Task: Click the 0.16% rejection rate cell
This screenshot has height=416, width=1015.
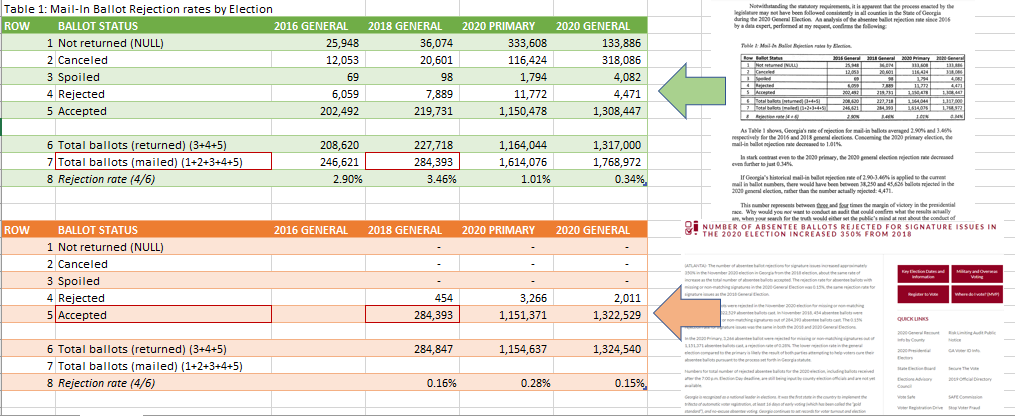Action: 413,383
